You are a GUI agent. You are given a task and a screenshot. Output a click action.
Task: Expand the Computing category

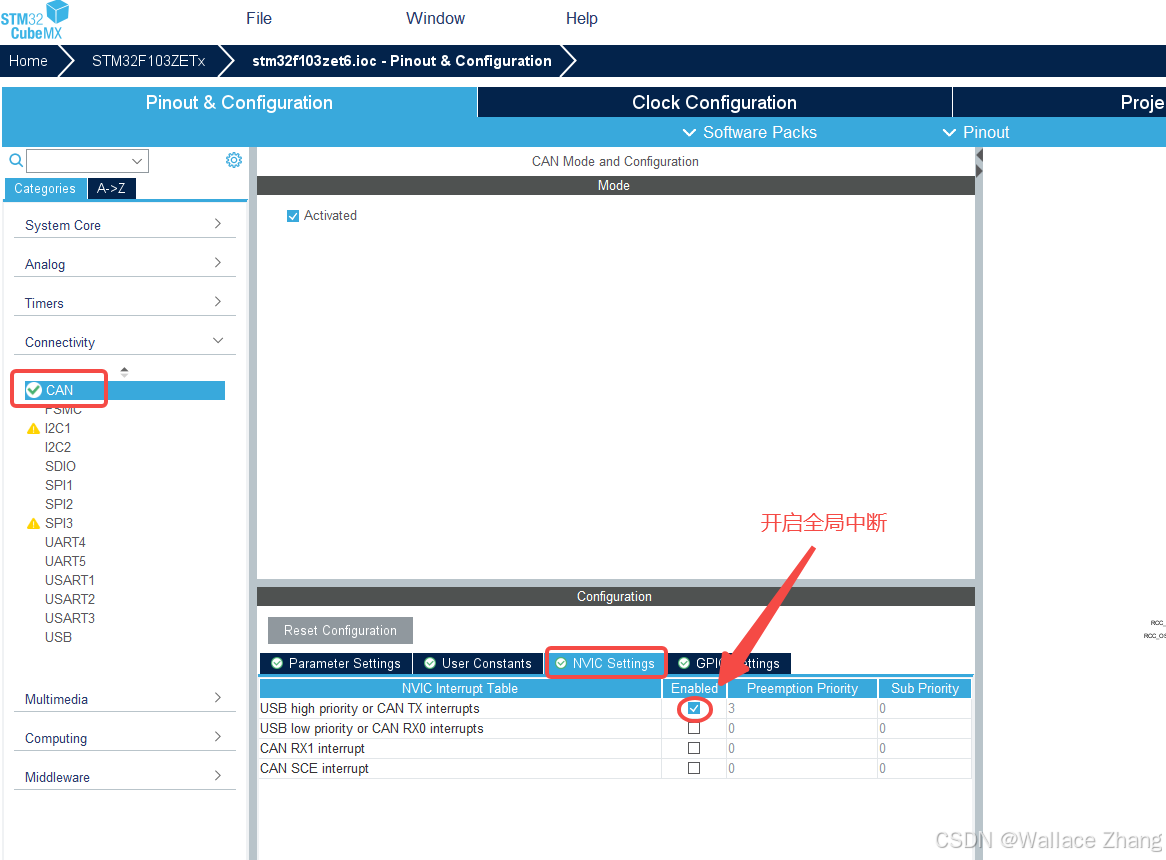[x=124, y=738]
